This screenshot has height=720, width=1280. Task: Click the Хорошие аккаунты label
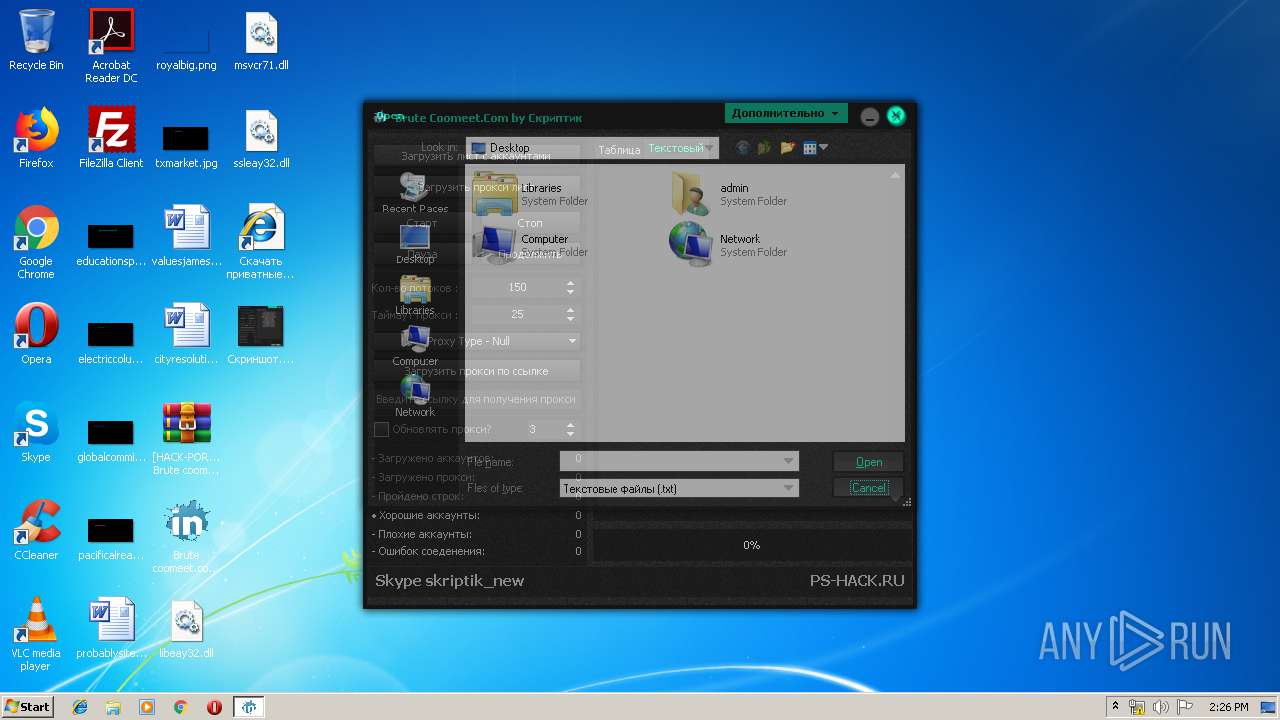pos(425,516)
